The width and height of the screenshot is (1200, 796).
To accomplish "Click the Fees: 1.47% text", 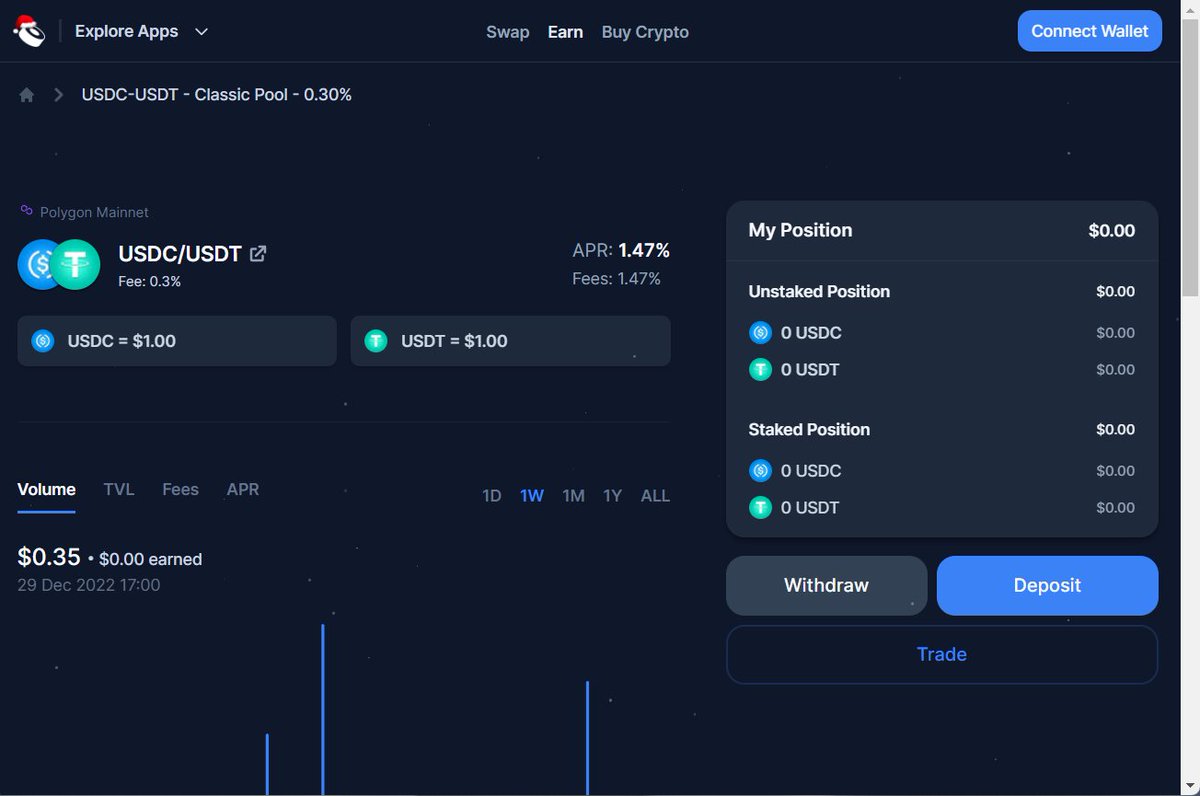I will click(x=616, y=279).
